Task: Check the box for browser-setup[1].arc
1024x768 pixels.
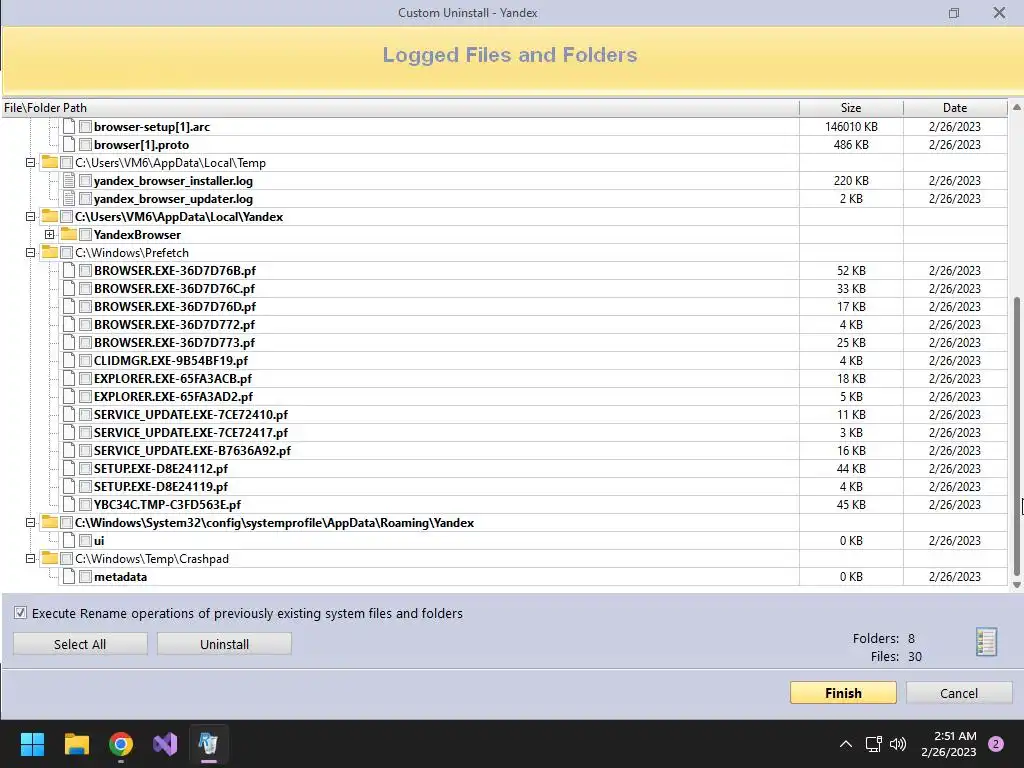Action: 85,127
